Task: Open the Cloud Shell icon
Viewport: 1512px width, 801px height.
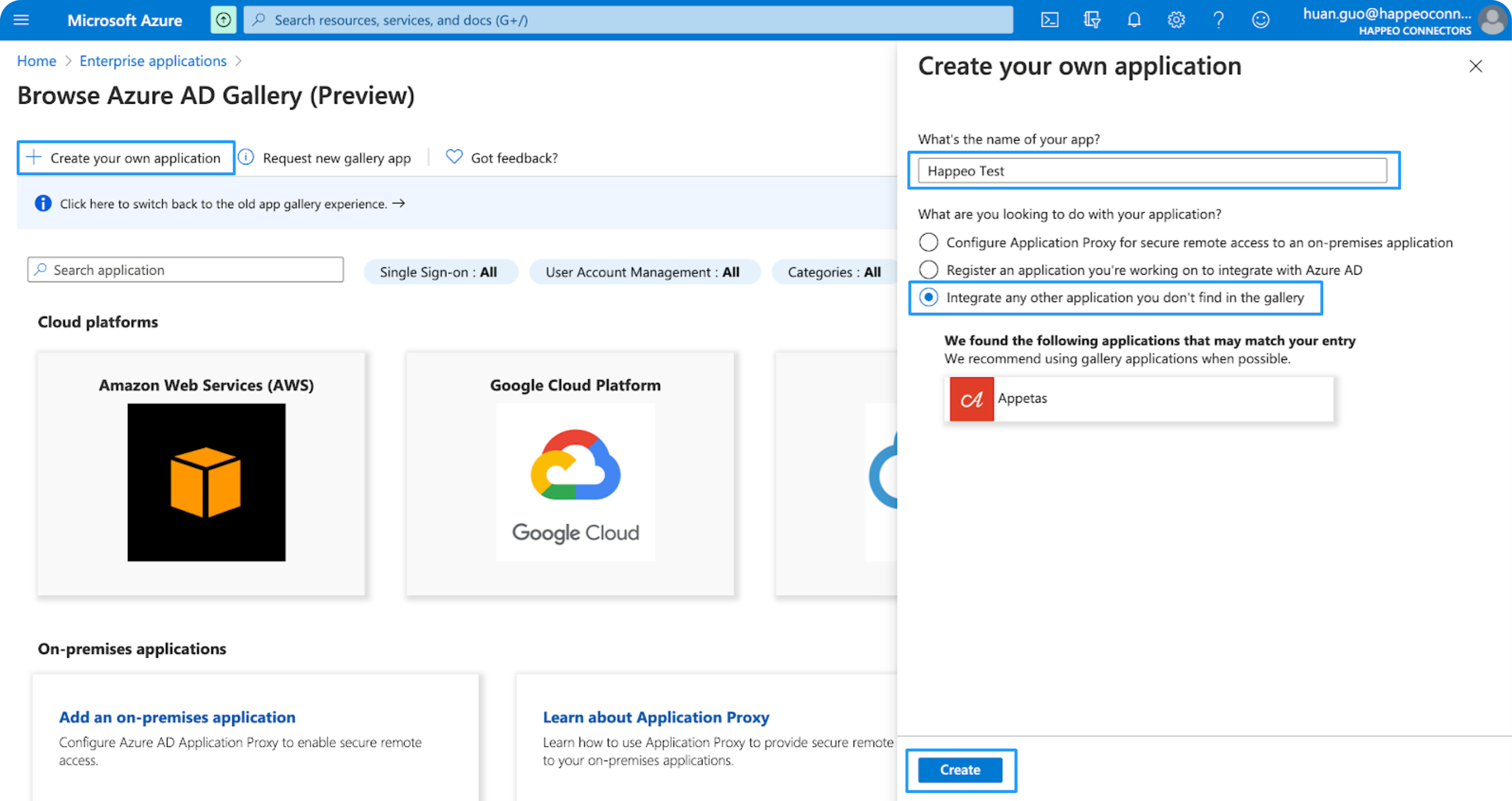Action: 1049,20
